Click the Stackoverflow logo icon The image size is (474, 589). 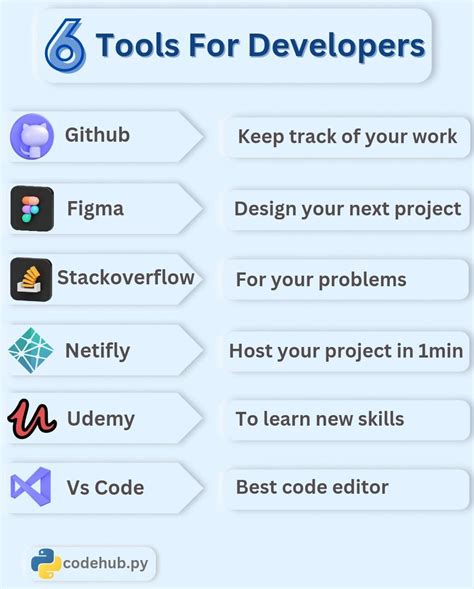tap(31, 279)
